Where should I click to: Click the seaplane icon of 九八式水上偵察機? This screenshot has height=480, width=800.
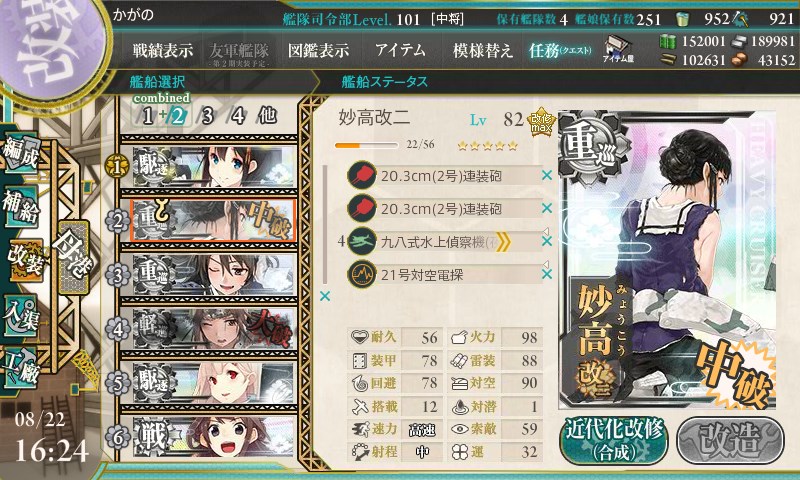pyautogui.click(x=362, y=241)
